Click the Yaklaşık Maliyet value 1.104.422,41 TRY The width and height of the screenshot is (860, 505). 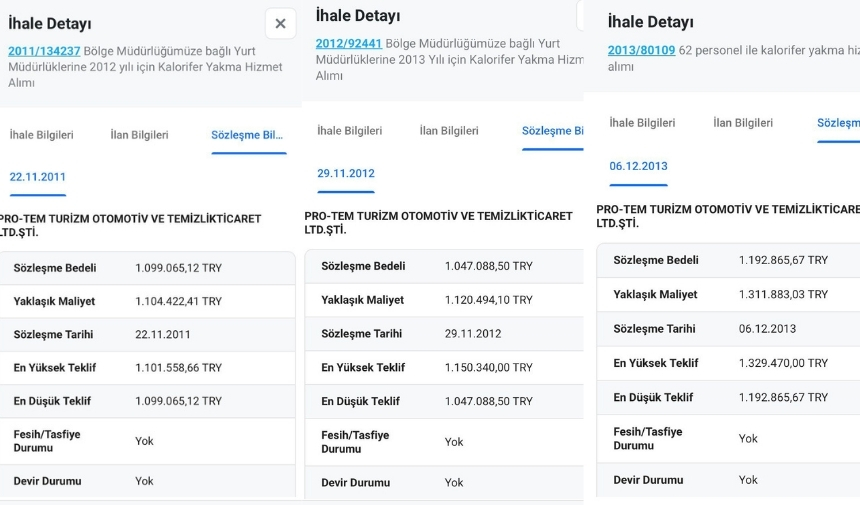[x=178, y=301]
